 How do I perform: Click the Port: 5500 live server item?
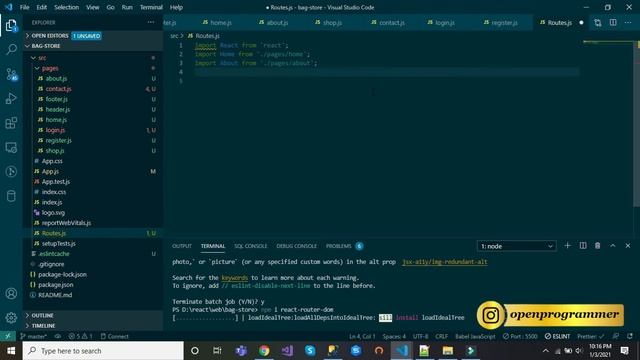pyautogui.click(x=520, y=336)
